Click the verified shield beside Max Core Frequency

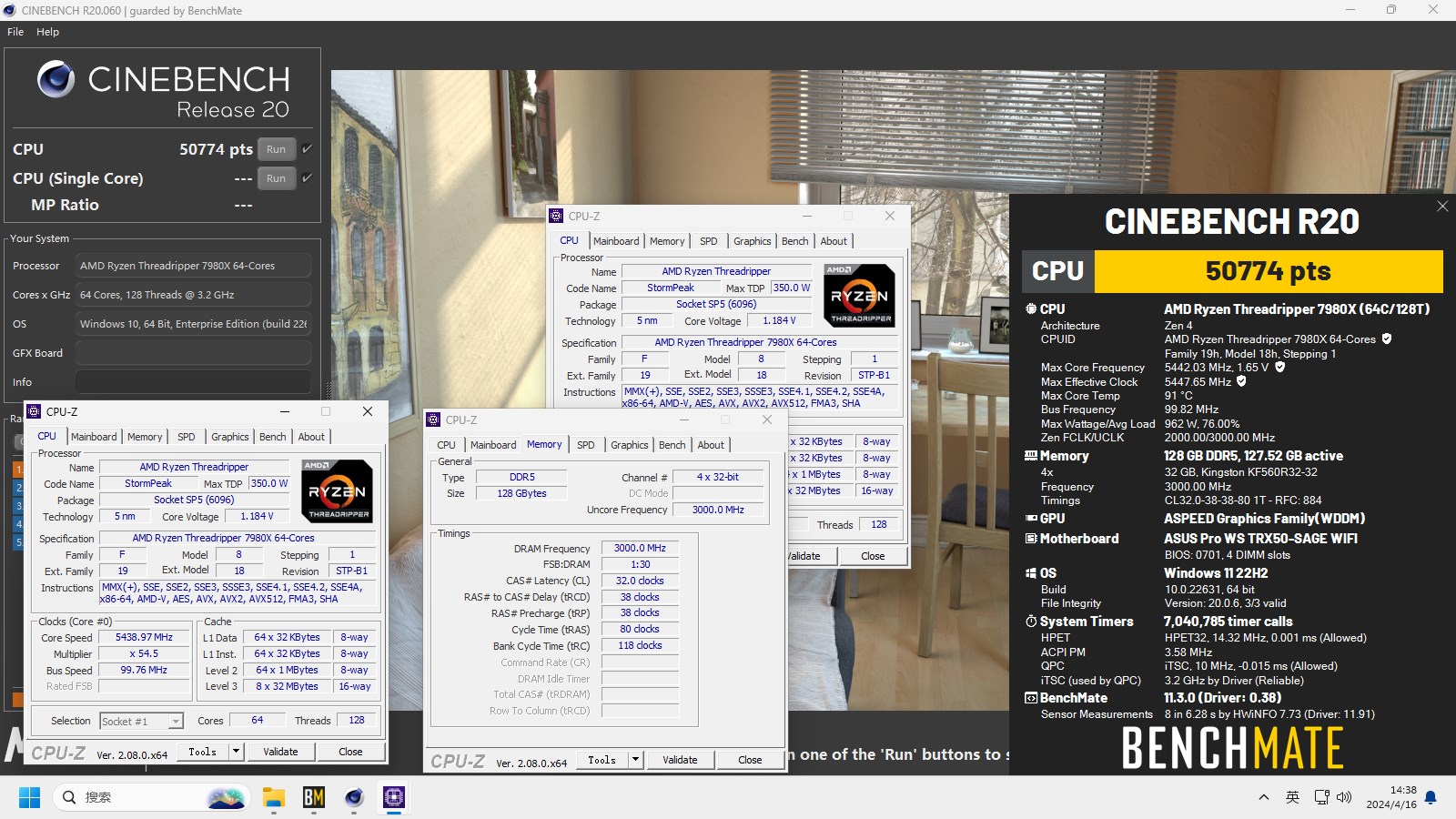(x=1280, y=367)
